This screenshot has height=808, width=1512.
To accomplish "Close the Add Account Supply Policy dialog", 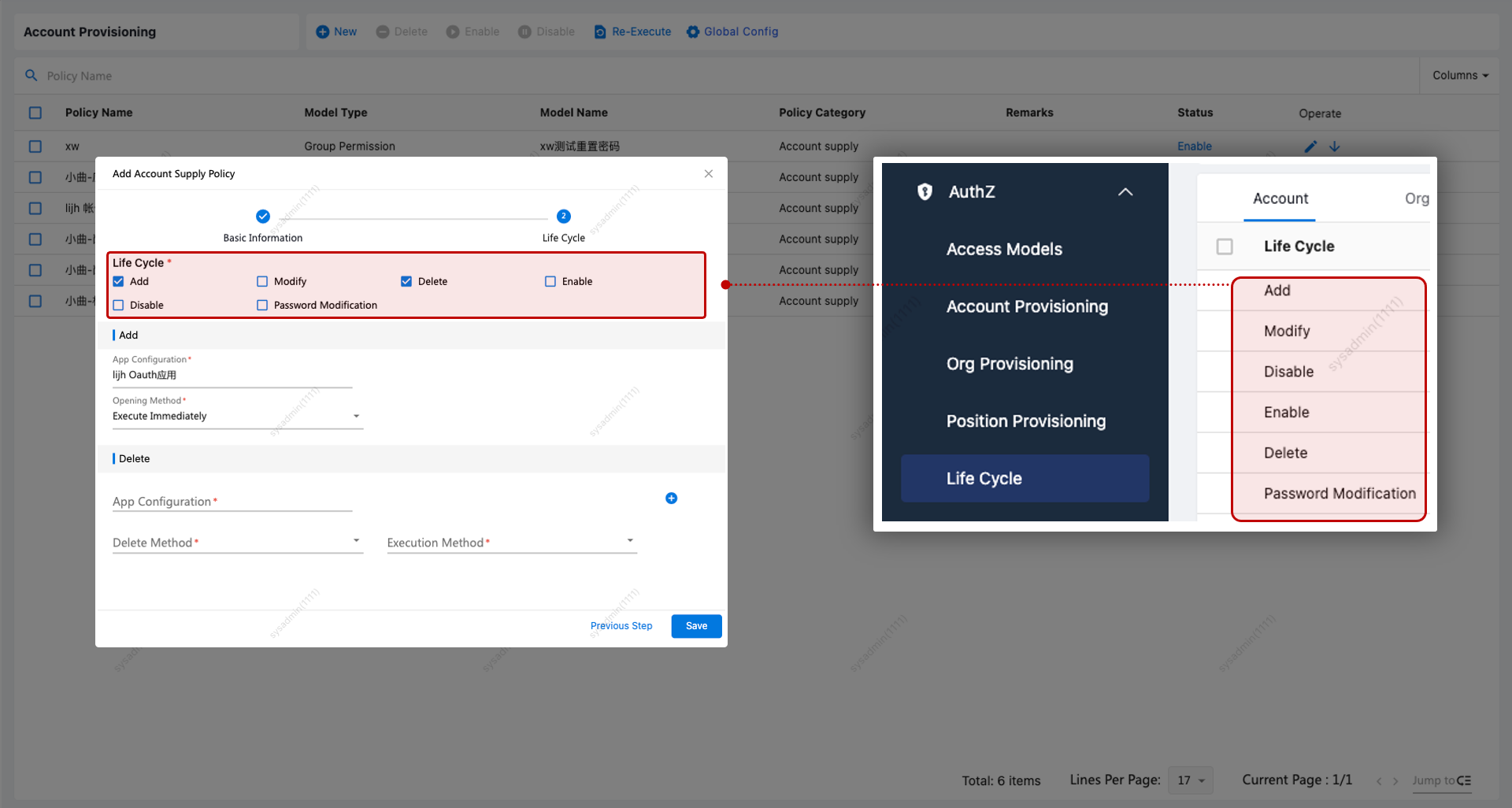I will pos(709,174).
